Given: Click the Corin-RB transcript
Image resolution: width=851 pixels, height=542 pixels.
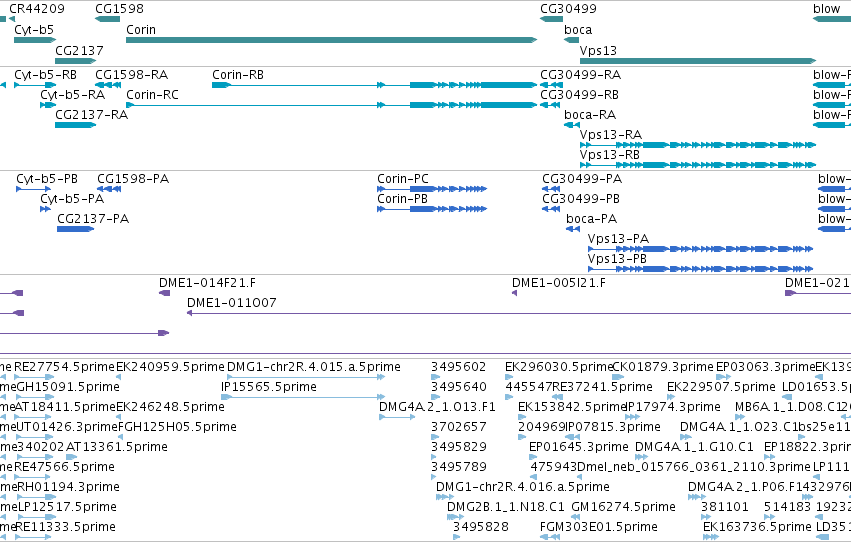Looking at the screenshot, I should tap(374, 85).
